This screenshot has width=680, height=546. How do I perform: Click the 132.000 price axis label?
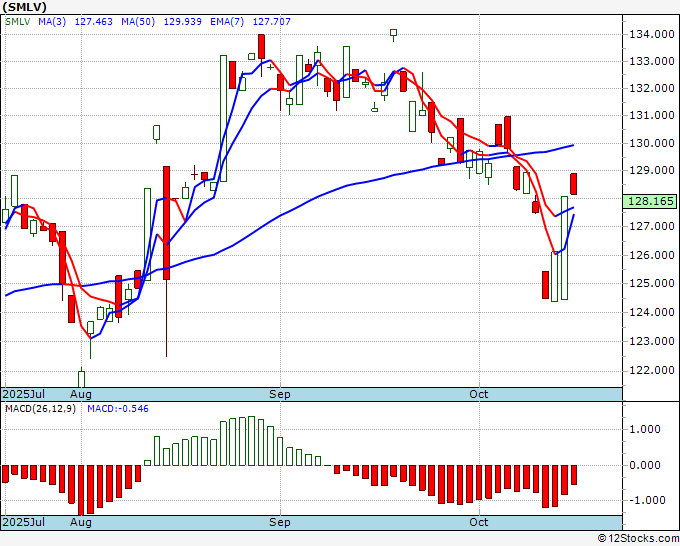[x=652, y=88]
